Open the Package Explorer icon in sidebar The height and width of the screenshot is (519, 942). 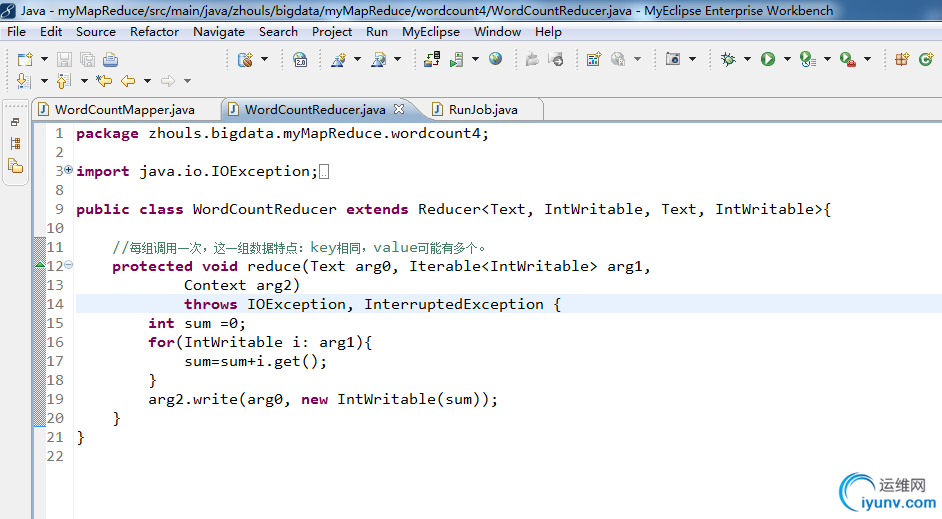click(x=16, y=166)
